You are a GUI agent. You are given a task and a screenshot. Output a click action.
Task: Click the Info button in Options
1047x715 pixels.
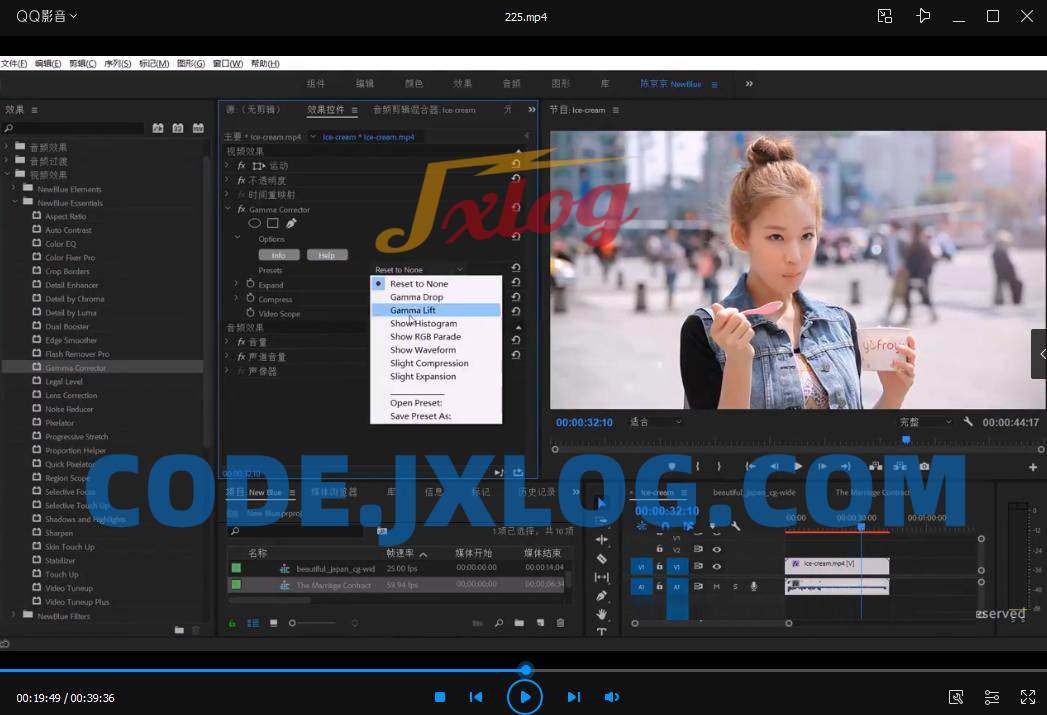(279, 255)
